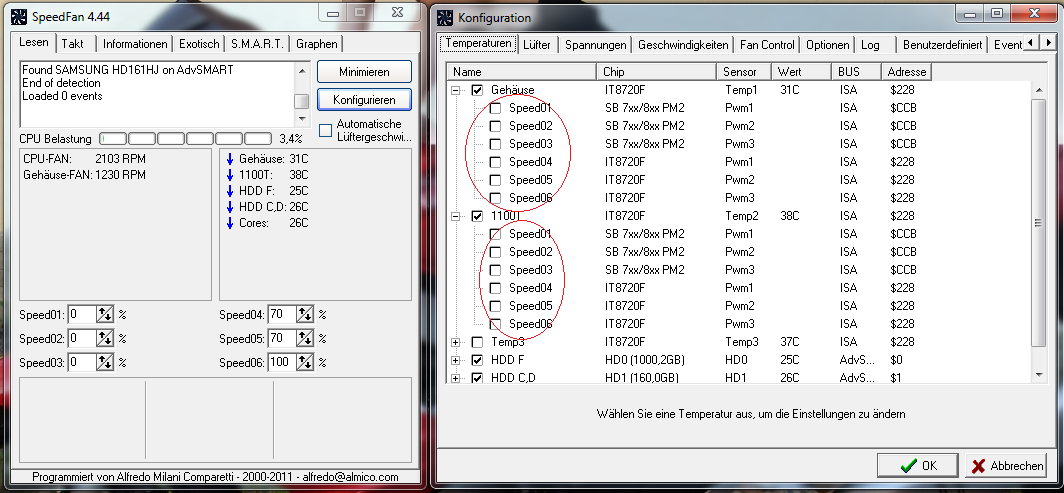The image size is (1064, 493).
Task: Expand the HDD F tree node
Action: pos(455,360)
